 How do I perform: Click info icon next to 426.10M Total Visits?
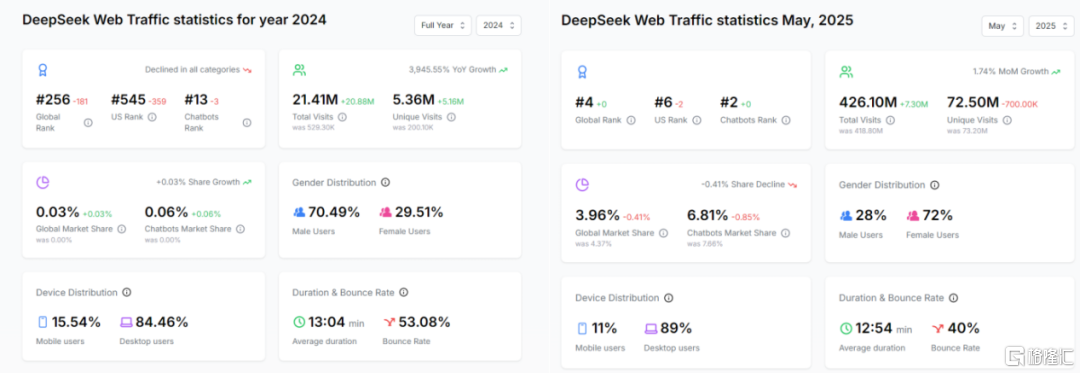coord(890,120)
